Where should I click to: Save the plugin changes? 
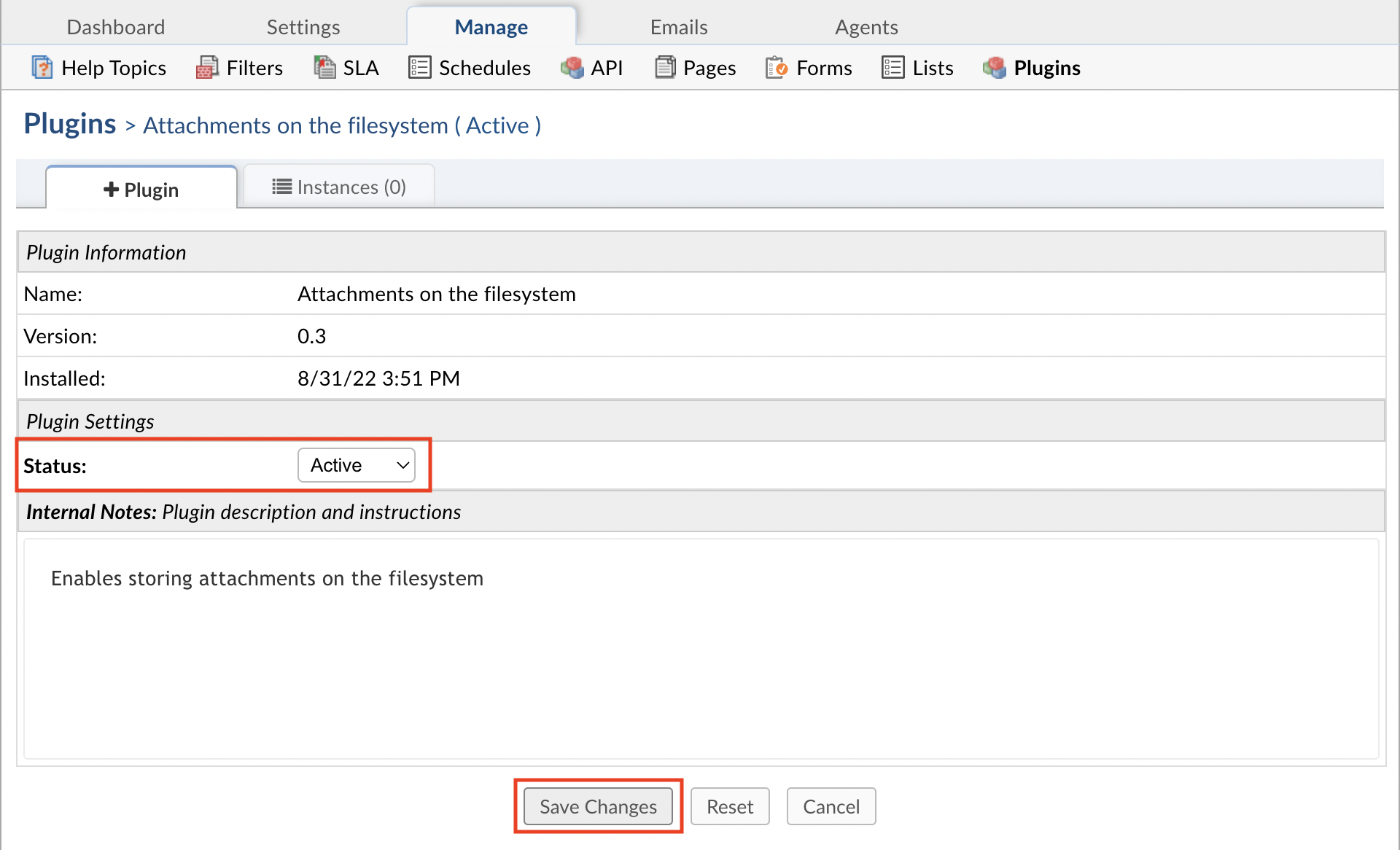597,806
